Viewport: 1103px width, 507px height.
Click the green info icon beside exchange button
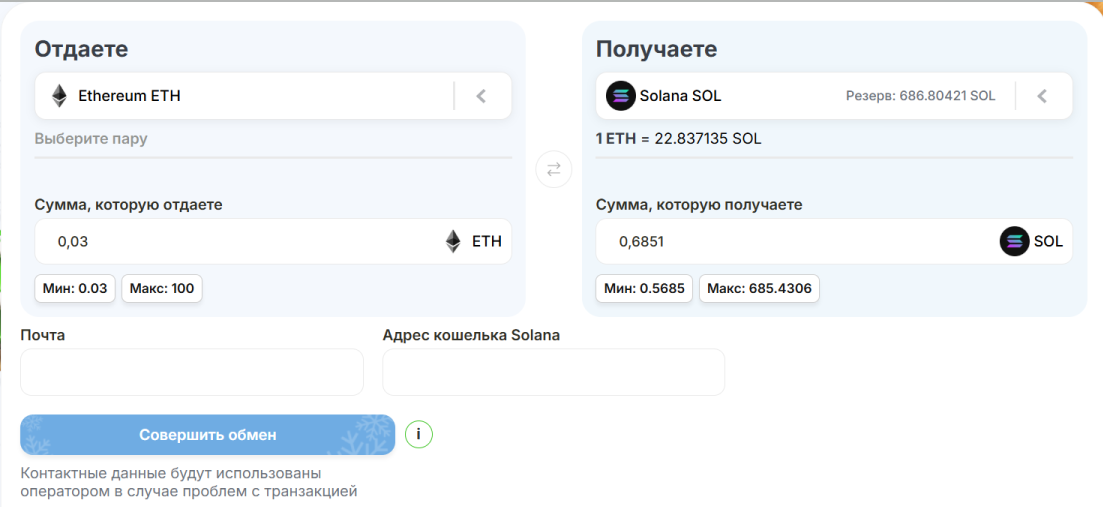pyautogui.click(x=418, y=435)
